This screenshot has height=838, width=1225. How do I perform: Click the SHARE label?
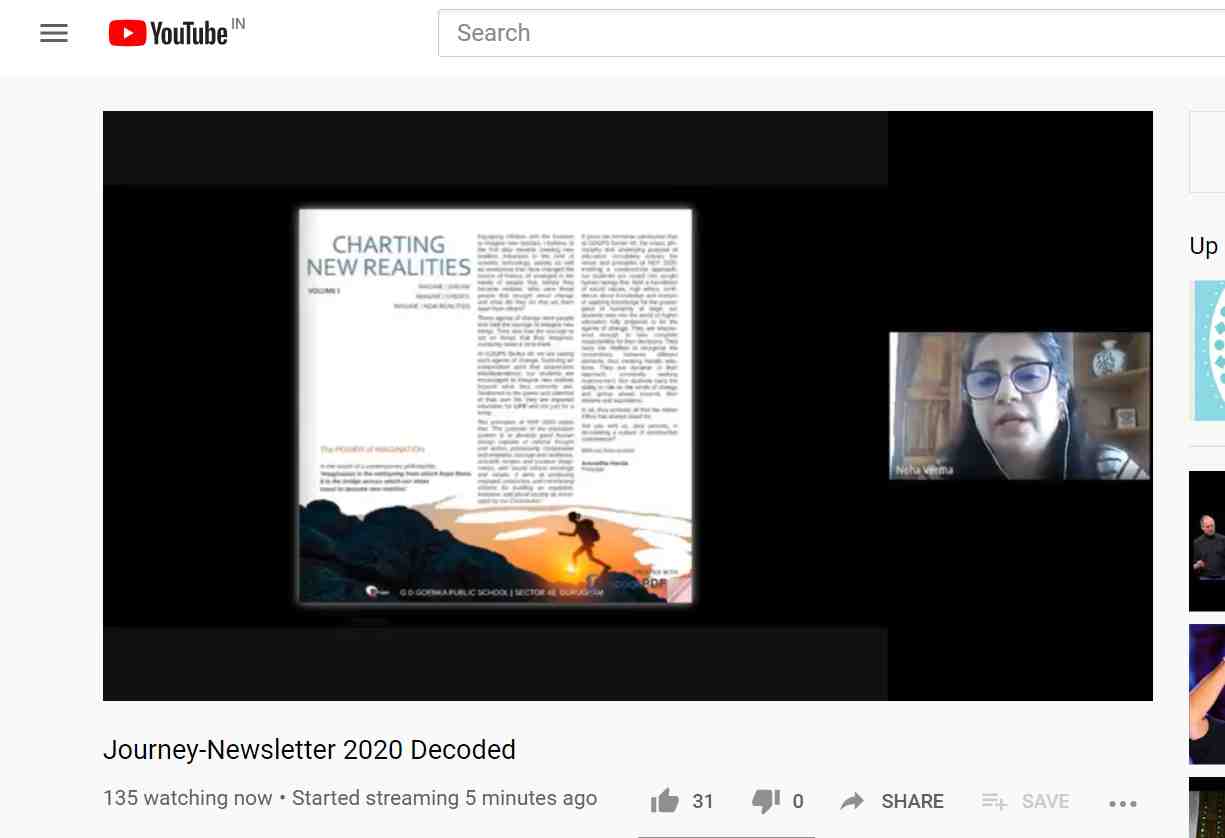(912, 801)
